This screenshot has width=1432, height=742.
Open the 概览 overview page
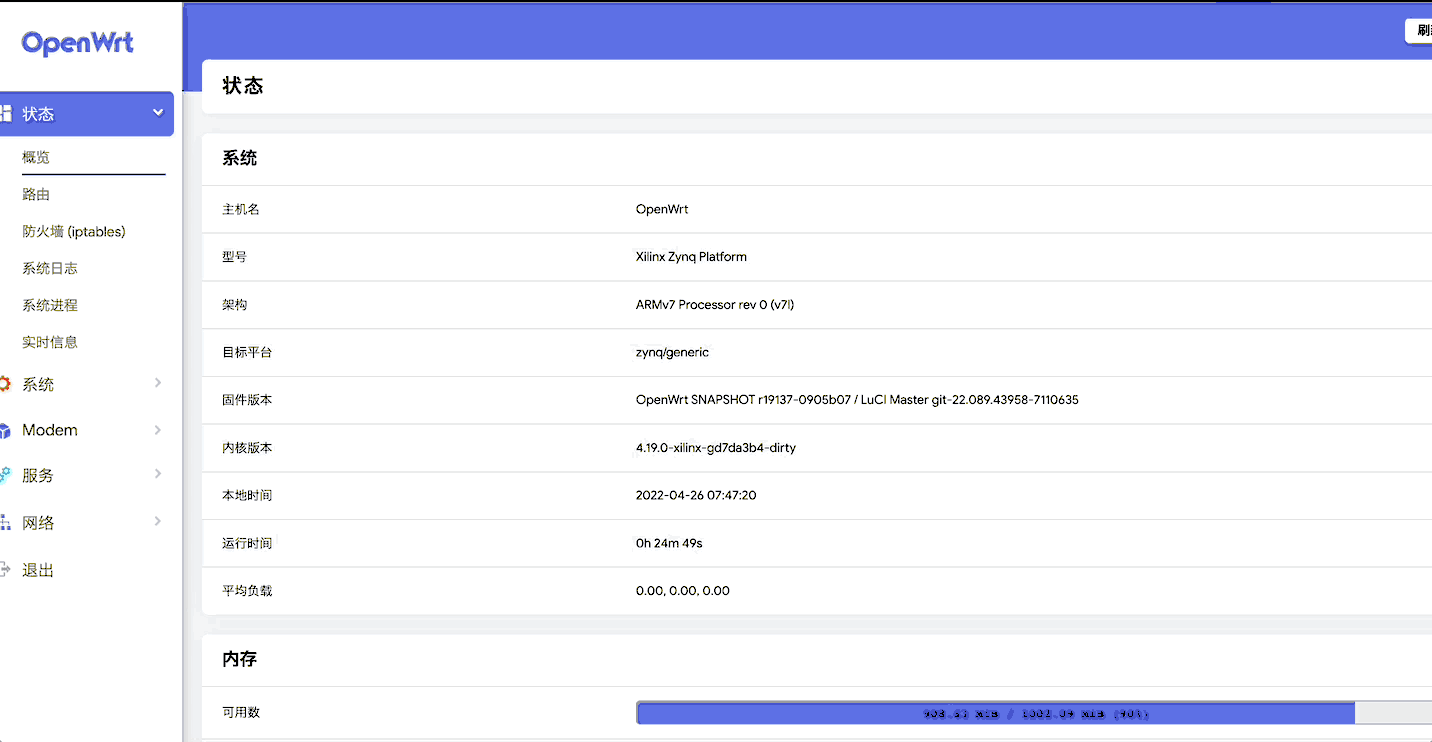pos(36,157)
